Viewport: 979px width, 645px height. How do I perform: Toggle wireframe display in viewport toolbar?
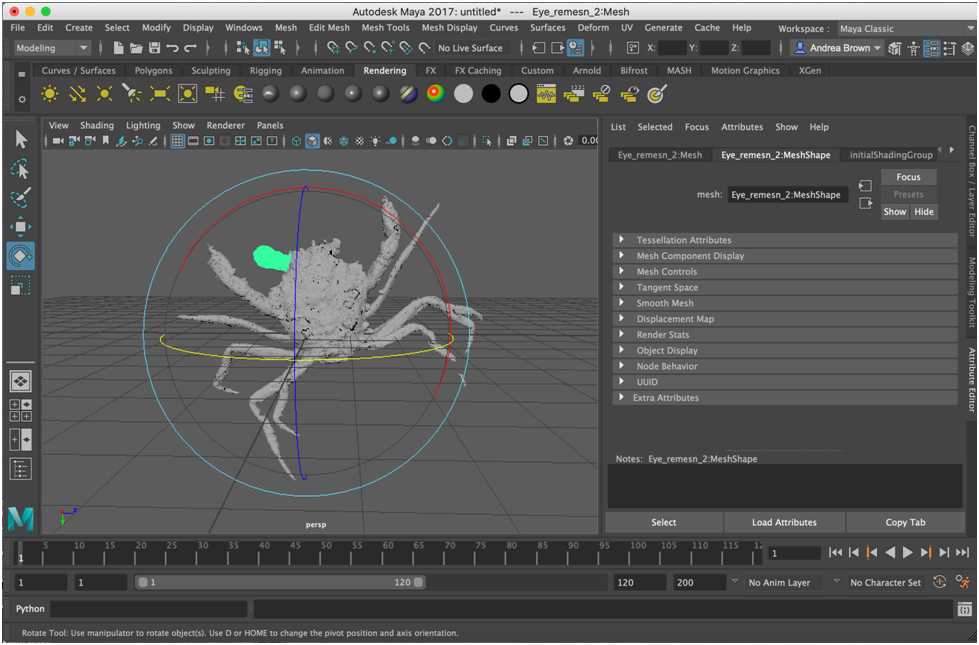point(297,141)
